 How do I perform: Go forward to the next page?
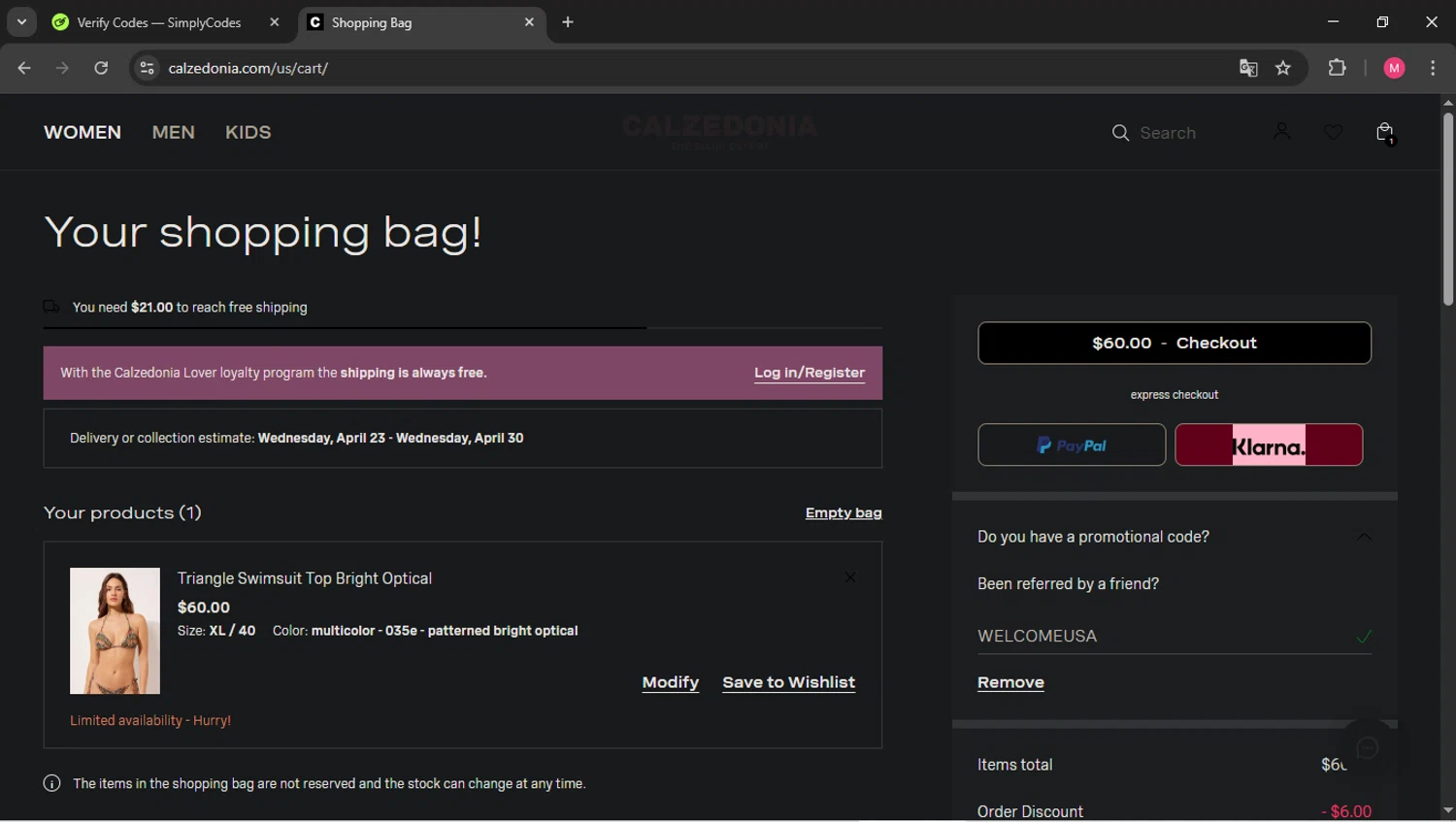click(x=62, y=68)
